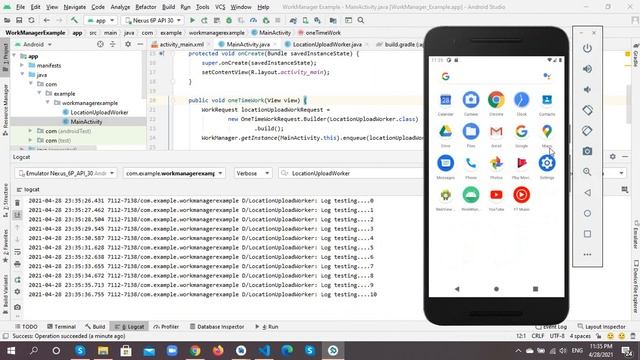The height and width of the screenshot is (360, 640).
Task: Run the app with the green play button
Action: [192, 20]
